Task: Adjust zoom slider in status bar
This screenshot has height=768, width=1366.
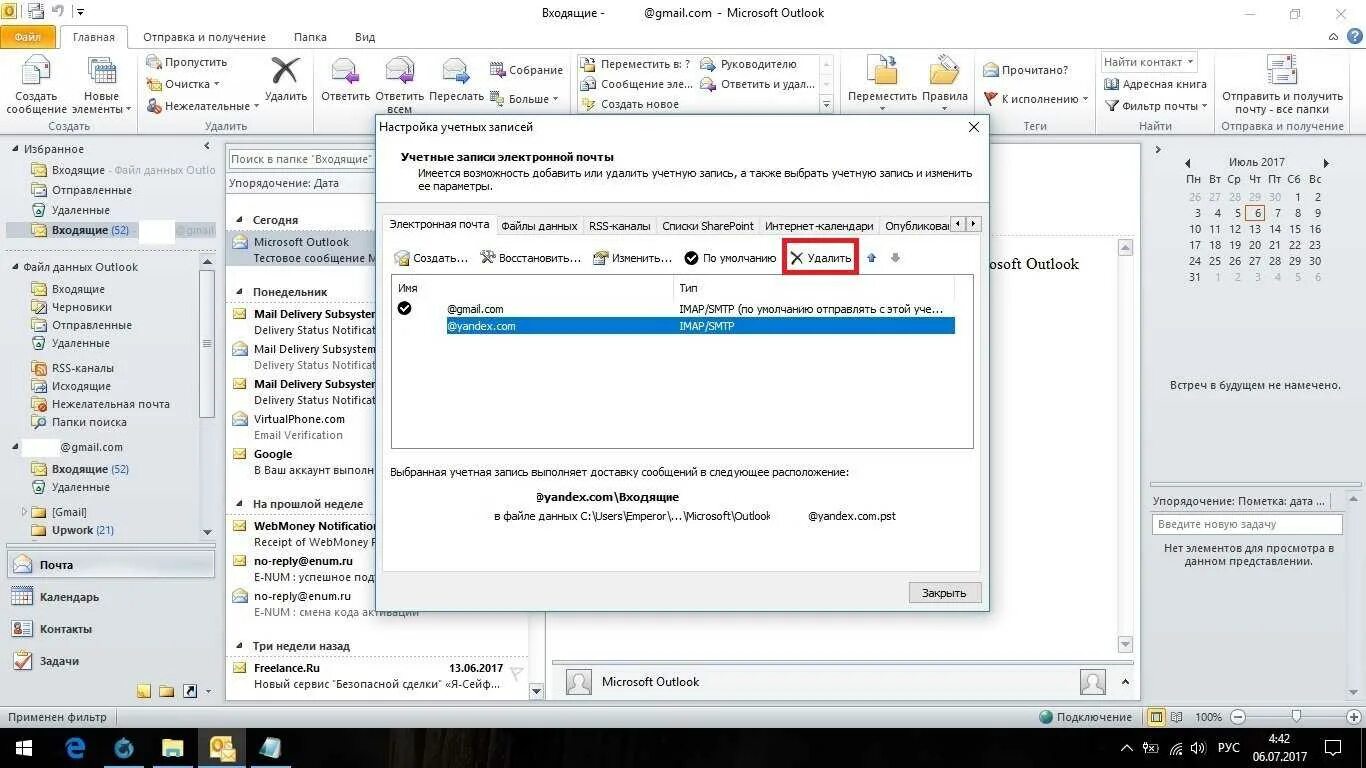Action: [x=1296, y=717]
